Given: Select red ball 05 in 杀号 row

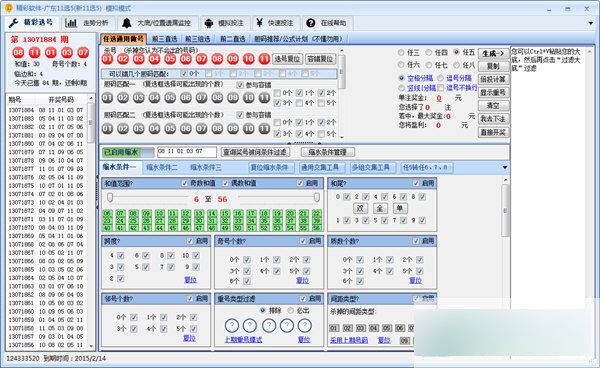Looking at the screenshot, I should (170, 59).
